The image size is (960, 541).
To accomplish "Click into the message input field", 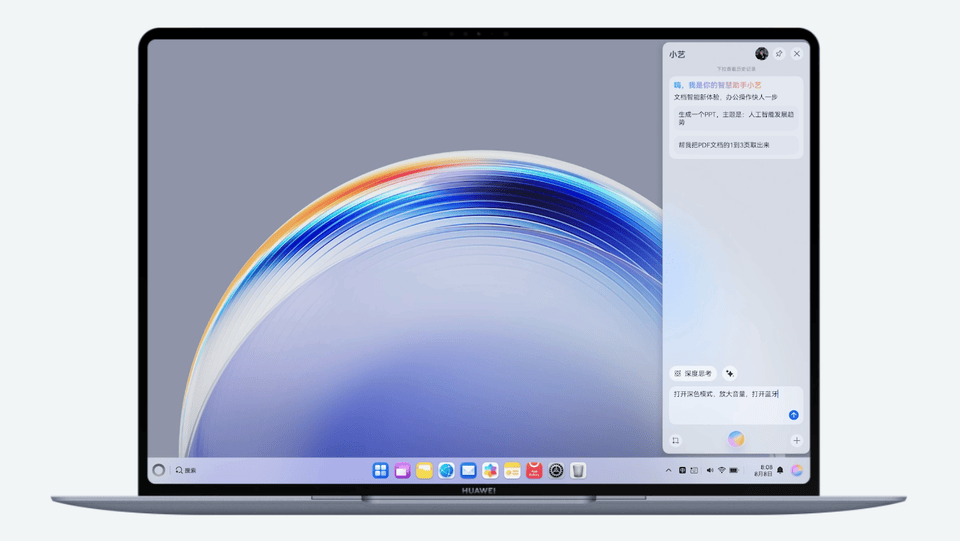I will tap(735, 405).
